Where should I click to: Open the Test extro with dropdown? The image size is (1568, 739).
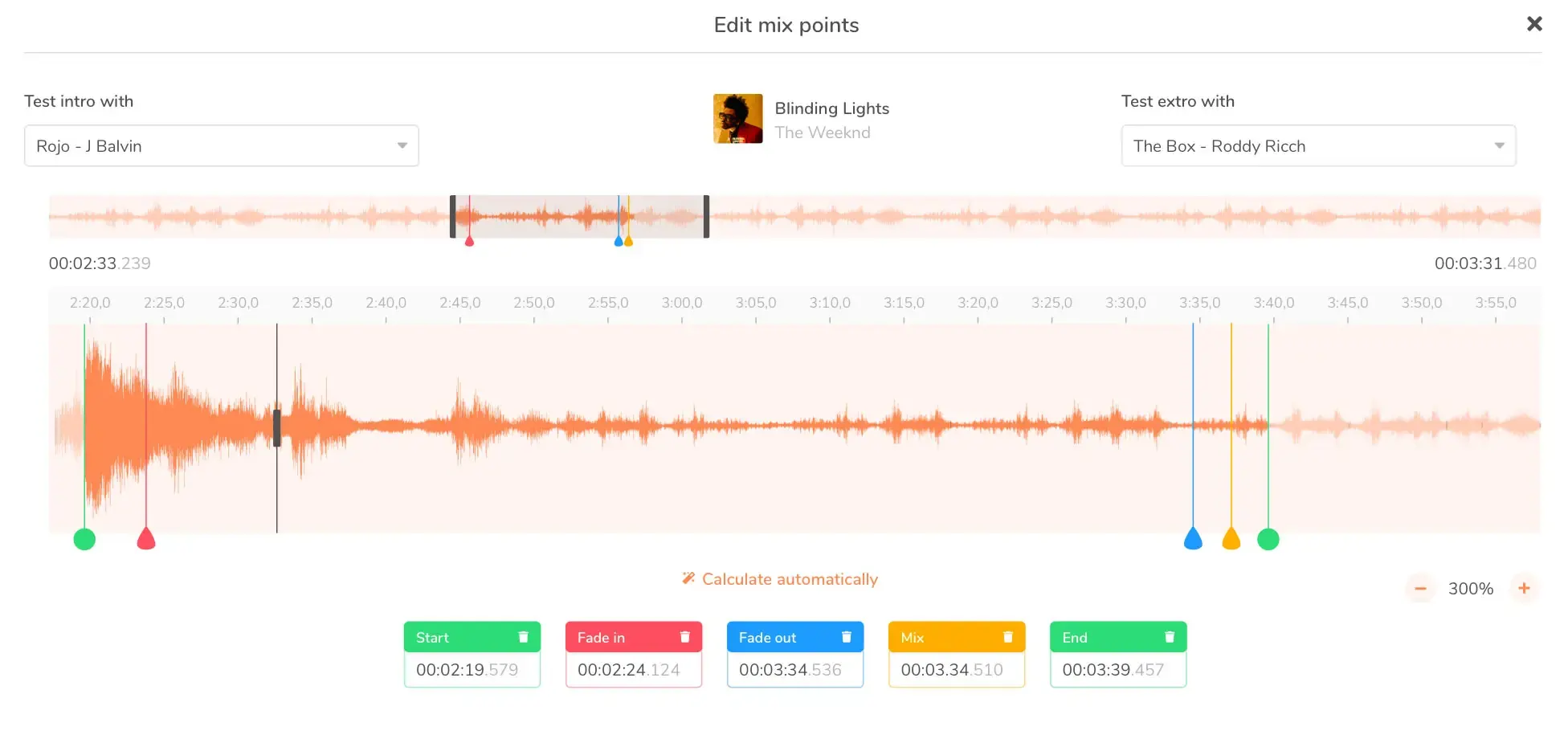click(1318, 145)
